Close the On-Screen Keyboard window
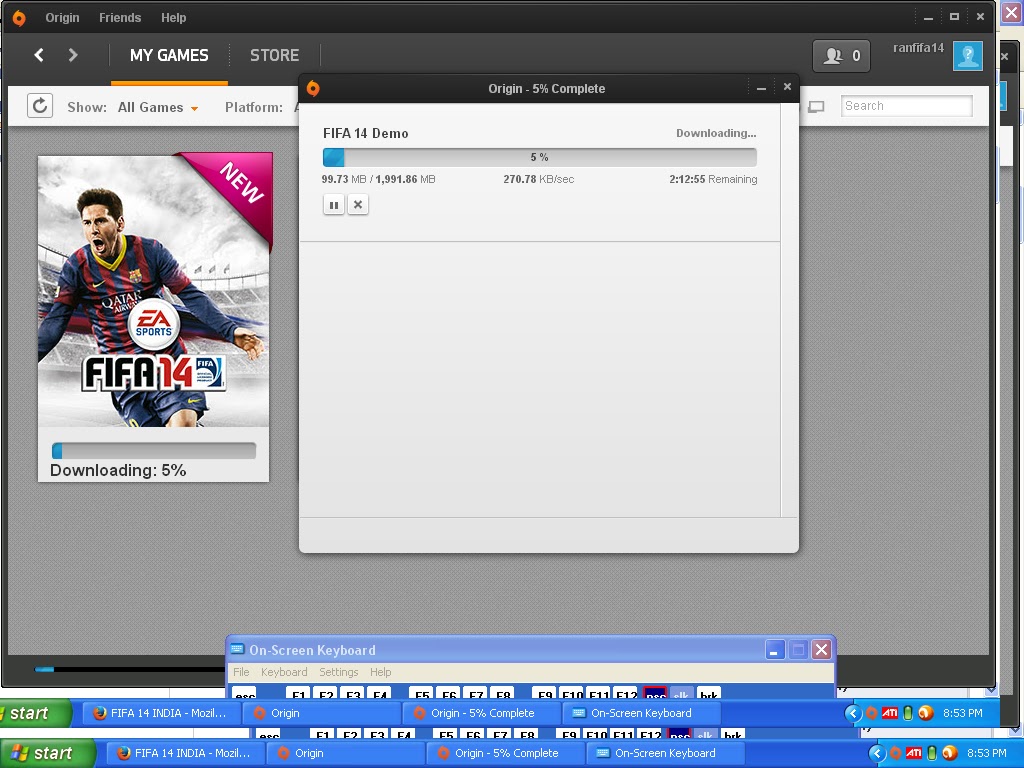 (822, 650)
